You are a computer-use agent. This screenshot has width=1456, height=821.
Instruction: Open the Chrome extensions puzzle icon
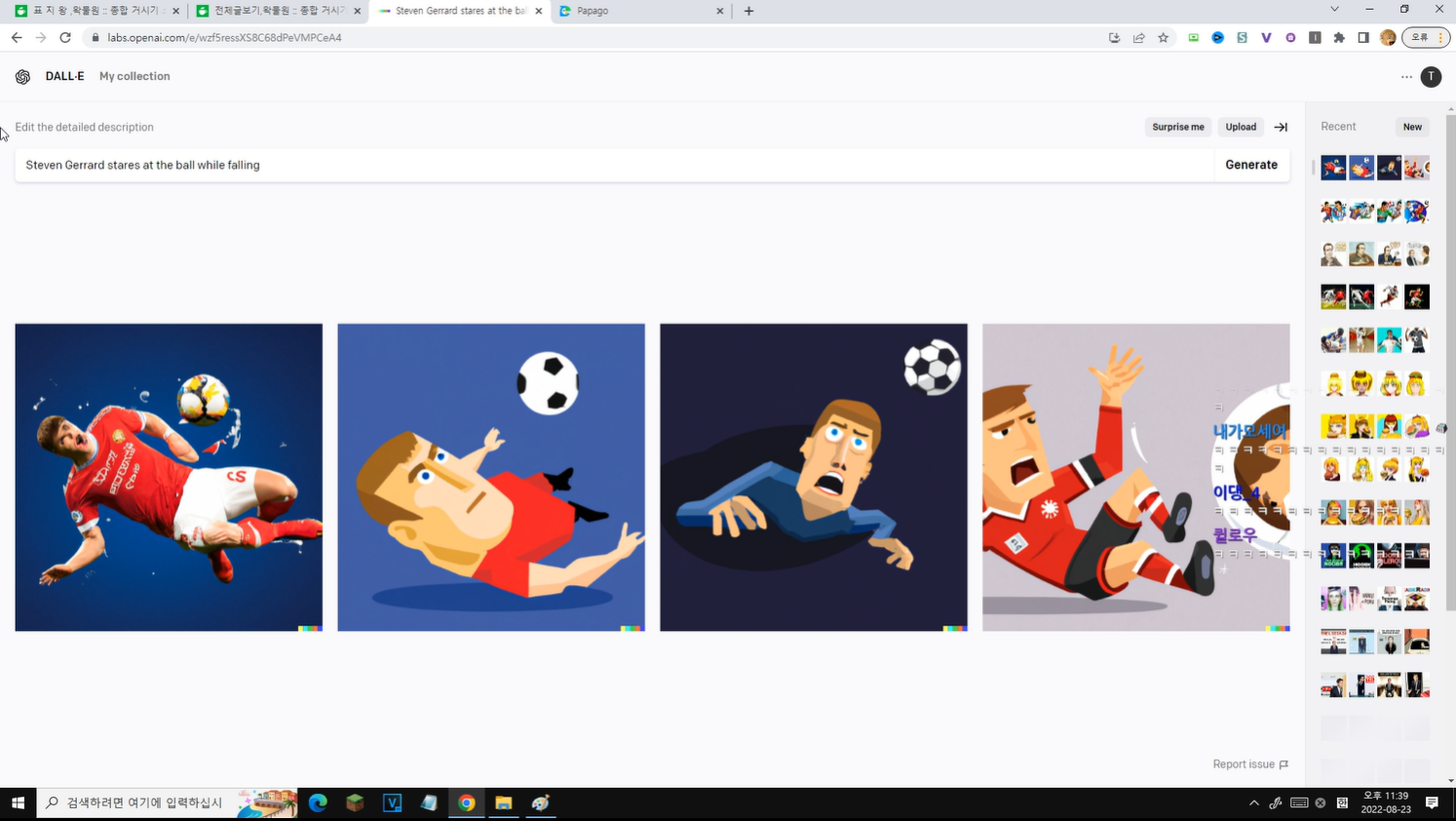(1339, 37)
